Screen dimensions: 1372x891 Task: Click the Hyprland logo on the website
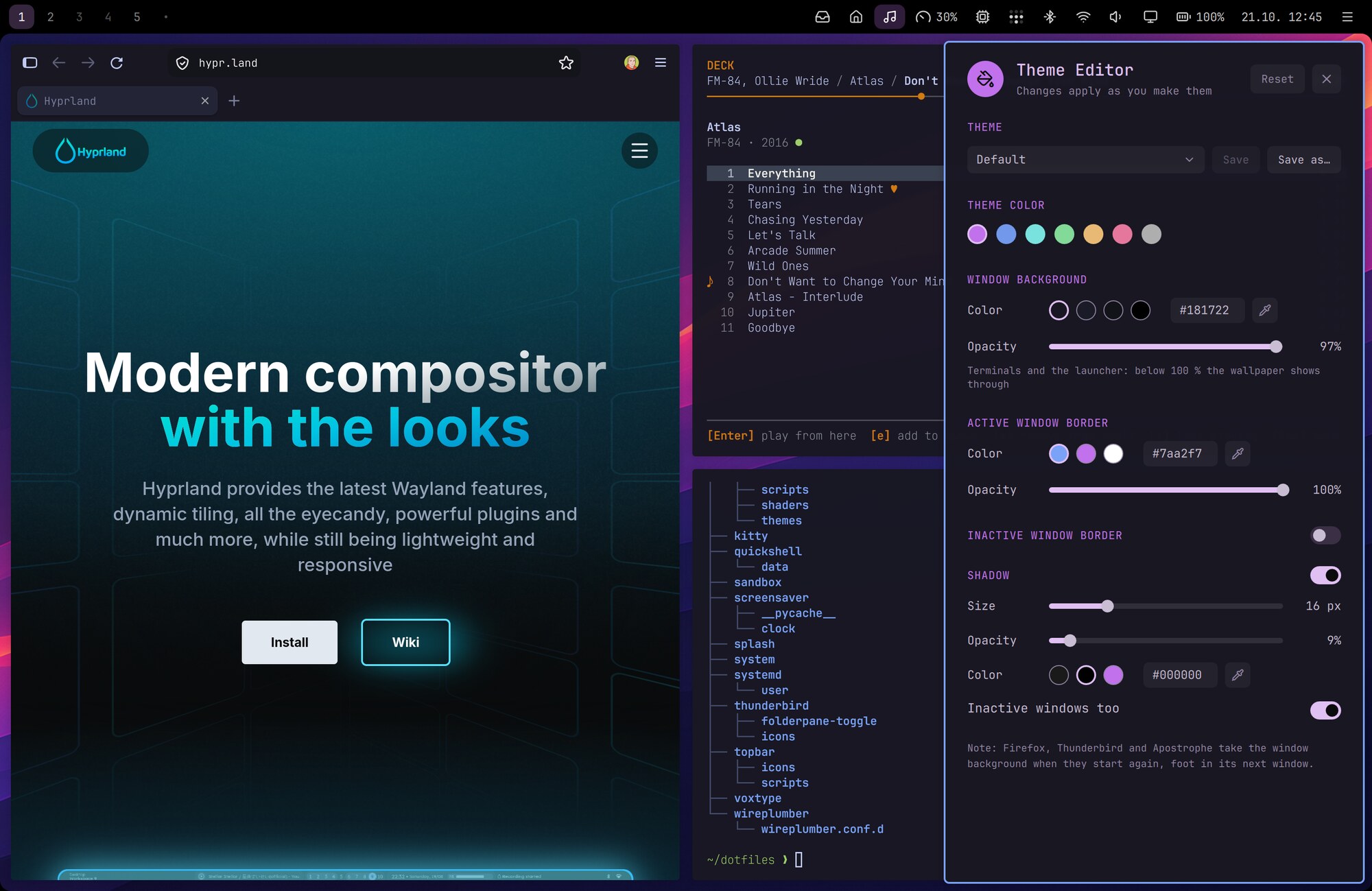tap(91, 151)
